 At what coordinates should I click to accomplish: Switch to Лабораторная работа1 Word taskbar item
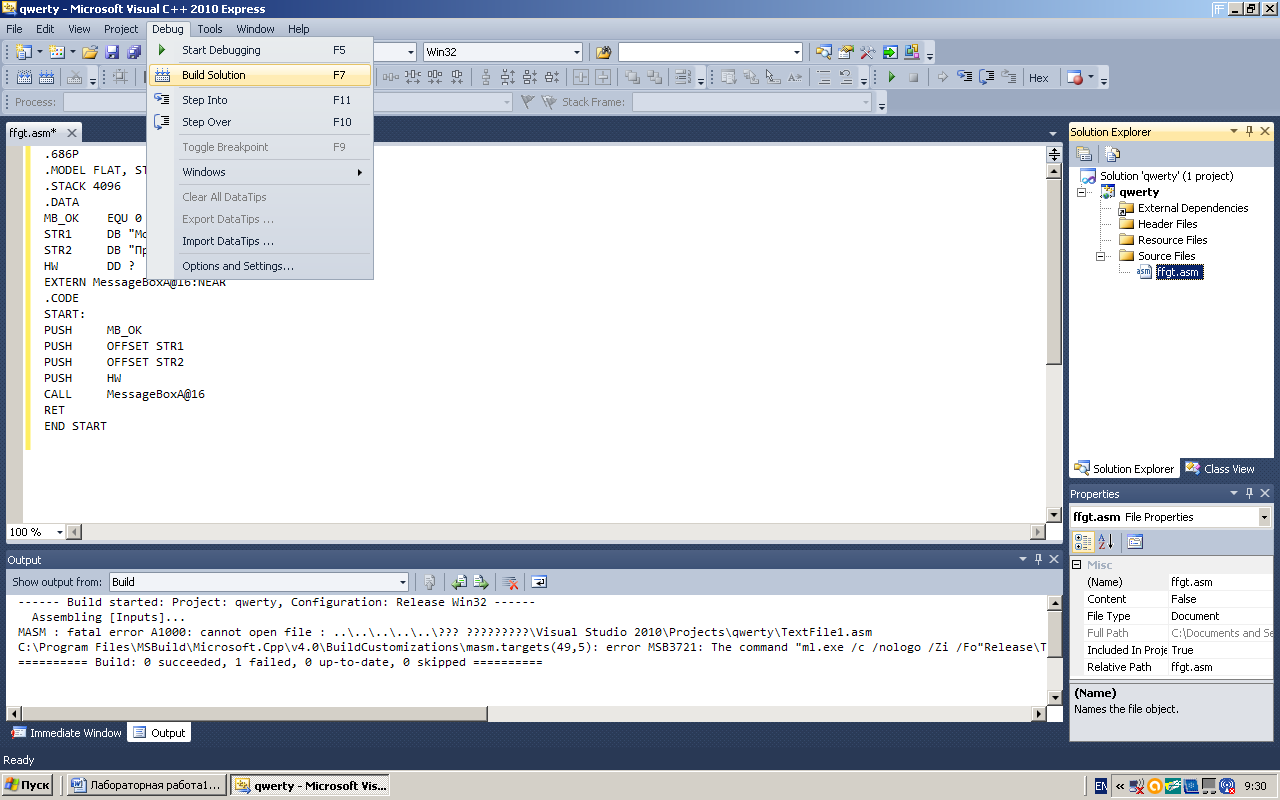pyautogui.click(x=146, y=786)
